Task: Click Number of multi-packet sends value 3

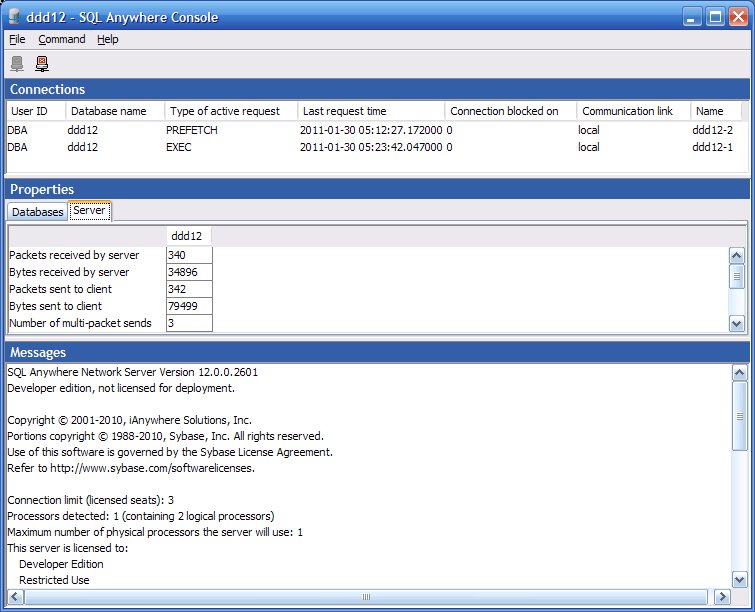Action: pyautogui.click(x=189, y=323)
